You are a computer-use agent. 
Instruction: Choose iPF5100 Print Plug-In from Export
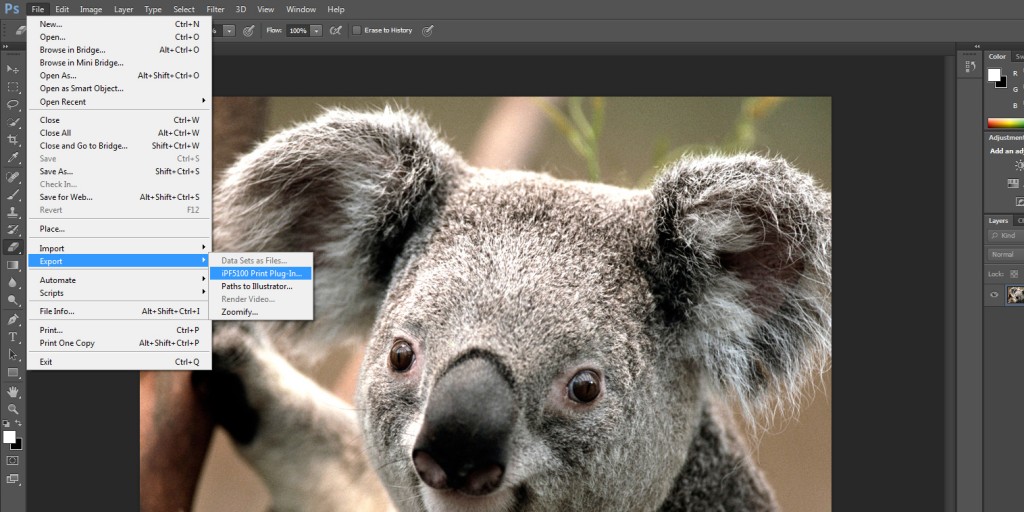click(x=261, y=274)
